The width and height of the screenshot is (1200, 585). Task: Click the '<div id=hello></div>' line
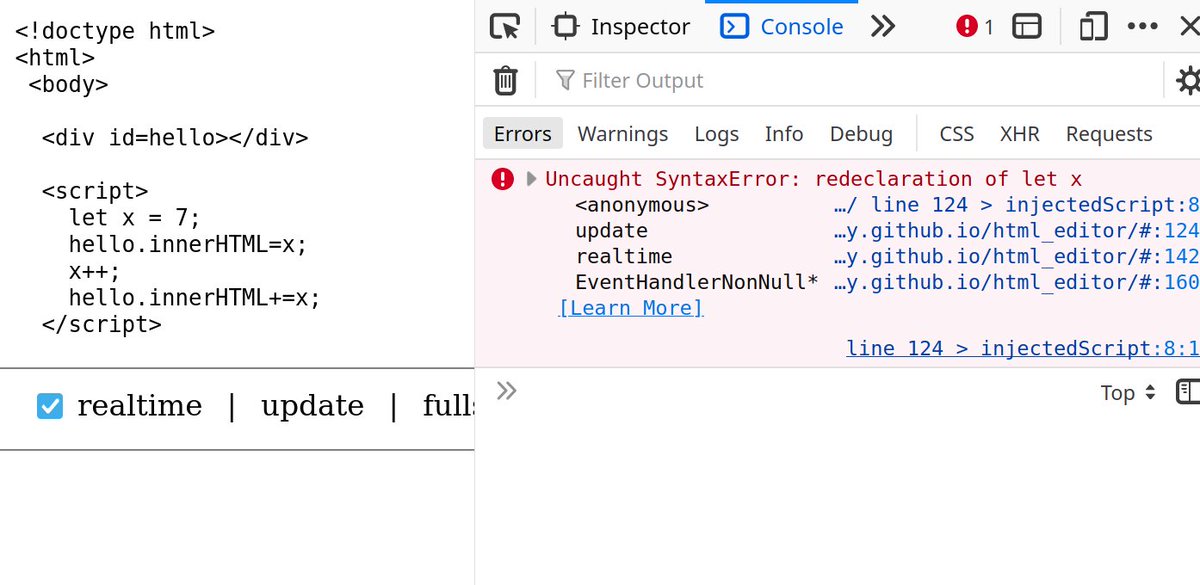tap(175, 137)
